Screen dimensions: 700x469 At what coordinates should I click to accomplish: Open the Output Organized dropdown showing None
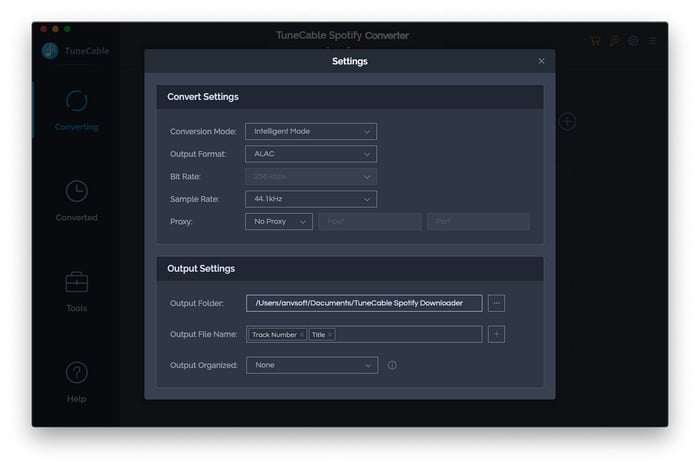click(312, 365)
